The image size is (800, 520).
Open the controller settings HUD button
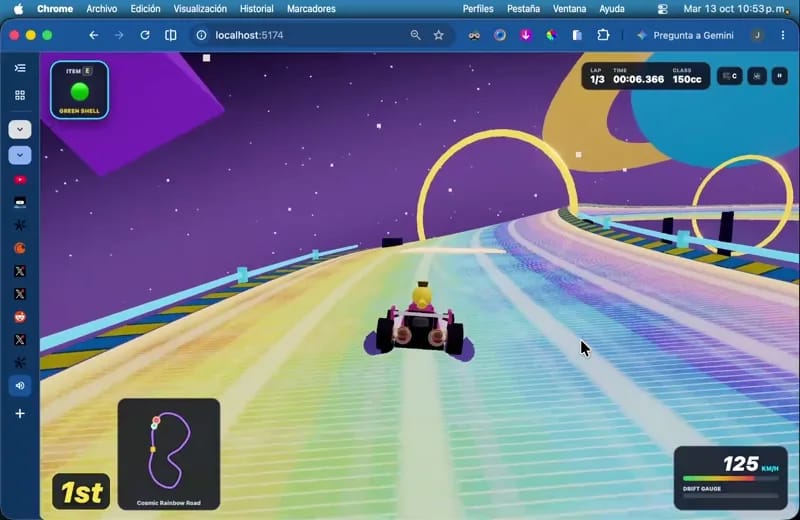click(757, 76)
